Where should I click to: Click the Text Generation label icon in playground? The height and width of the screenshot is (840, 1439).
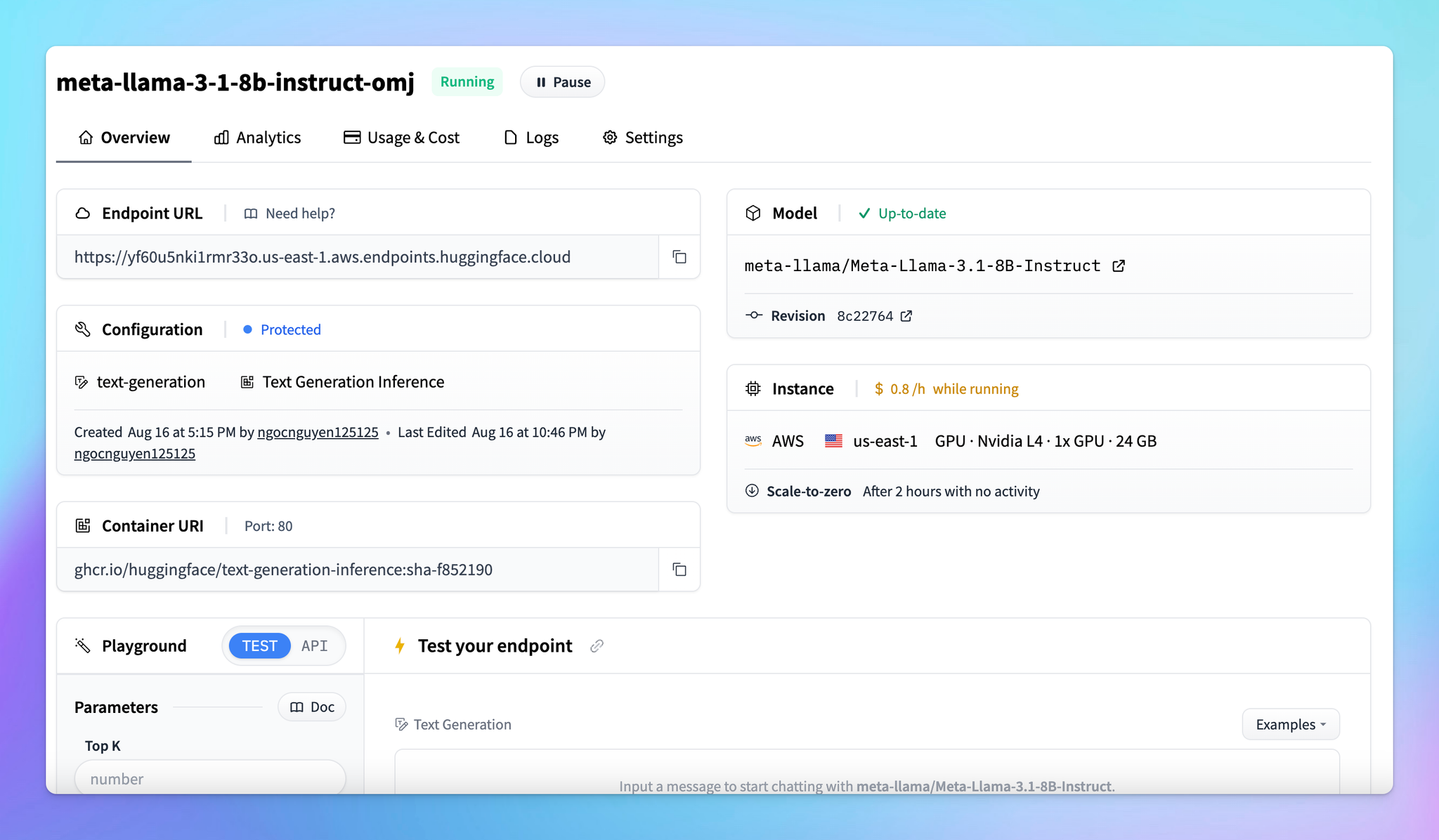tap(401, 725)
